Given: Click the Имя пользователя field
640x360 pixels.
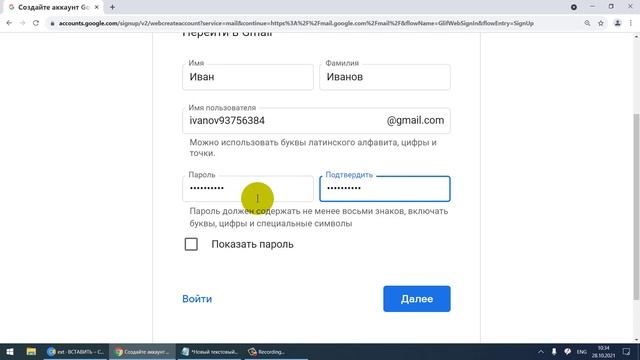Looking at the screenshot, I should pyautogui.click(x=316, y=121).
